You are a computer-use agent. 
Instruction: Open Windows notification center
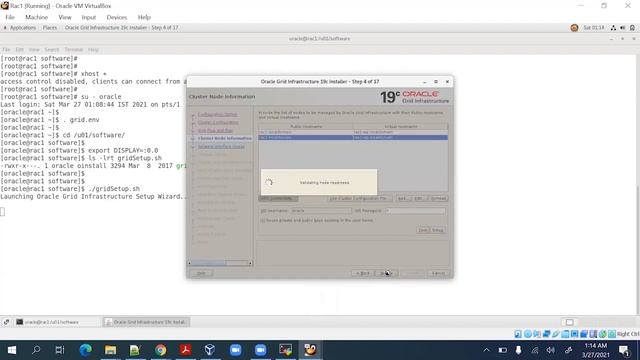pos(624,350)
